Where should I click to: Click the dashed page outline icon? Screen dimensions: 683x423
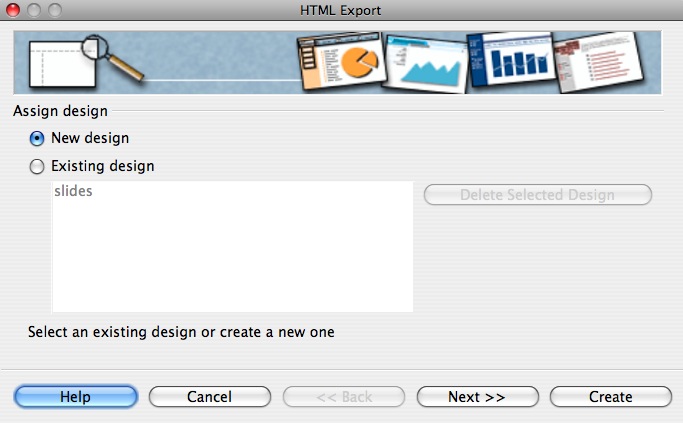click(x=57, y=63)
